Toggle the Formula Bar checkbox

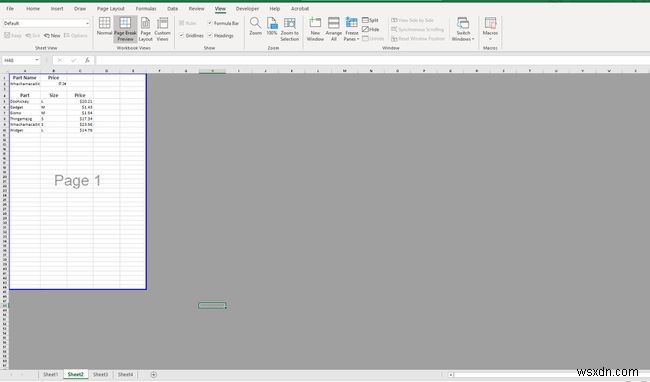point(210,23)
